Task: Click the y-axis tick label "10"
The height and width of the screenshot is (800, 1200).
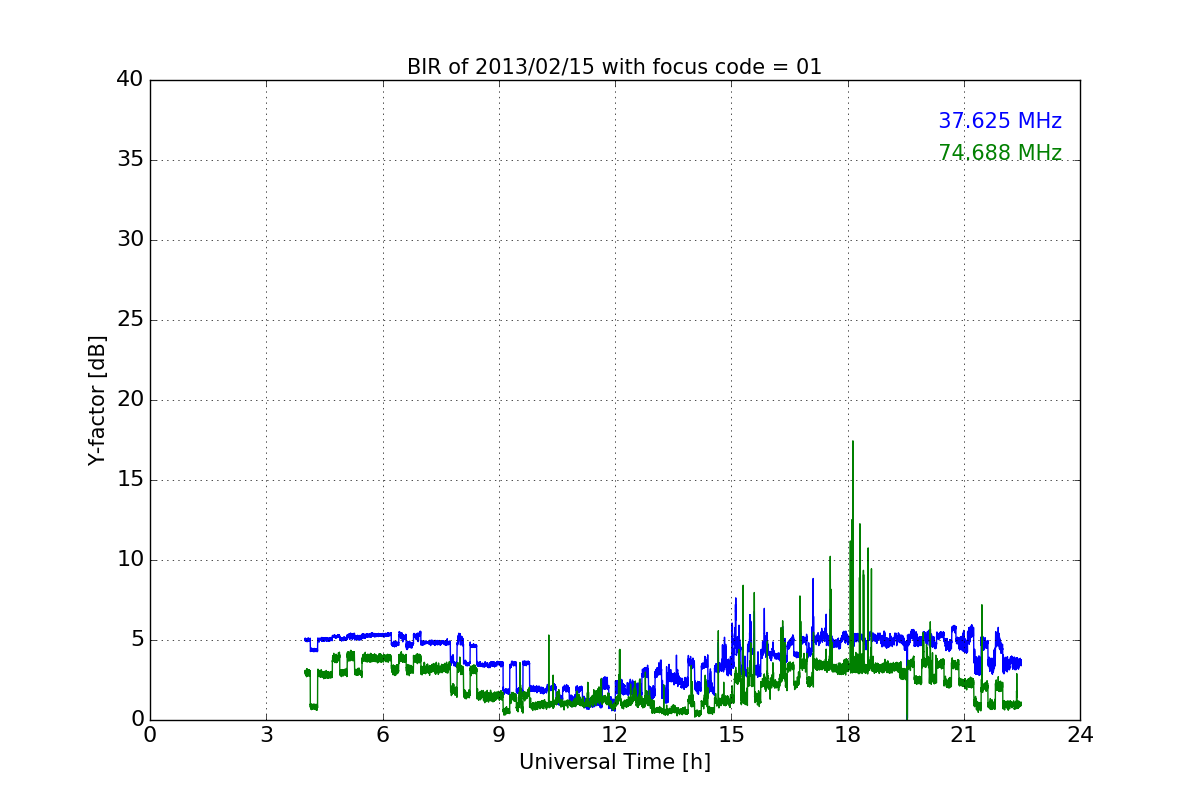Action: click(x=130, y=560)
